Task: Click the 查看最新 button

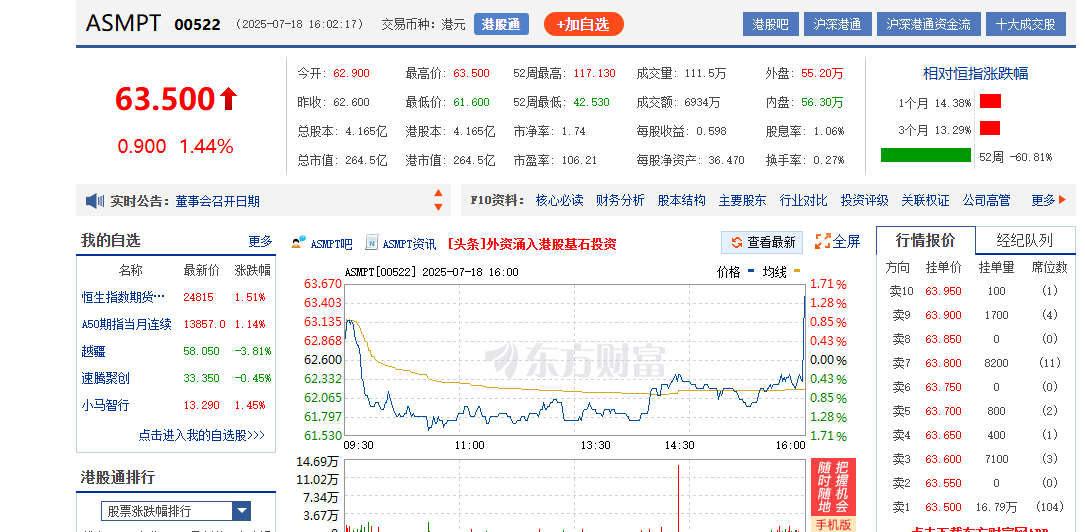Action: click(x=762, y=242)
